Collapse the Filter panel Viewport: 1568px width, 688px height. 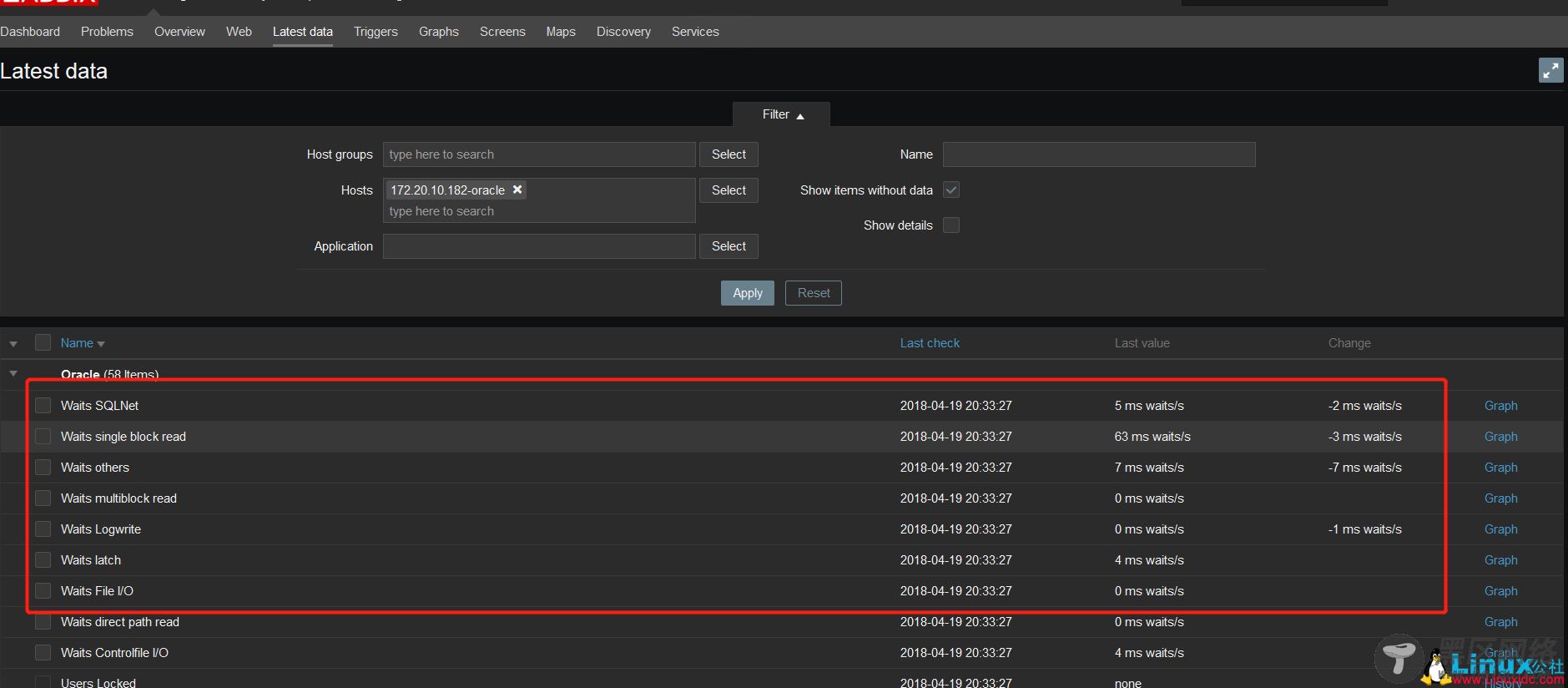pyautogui.click(x=782, y=114)
